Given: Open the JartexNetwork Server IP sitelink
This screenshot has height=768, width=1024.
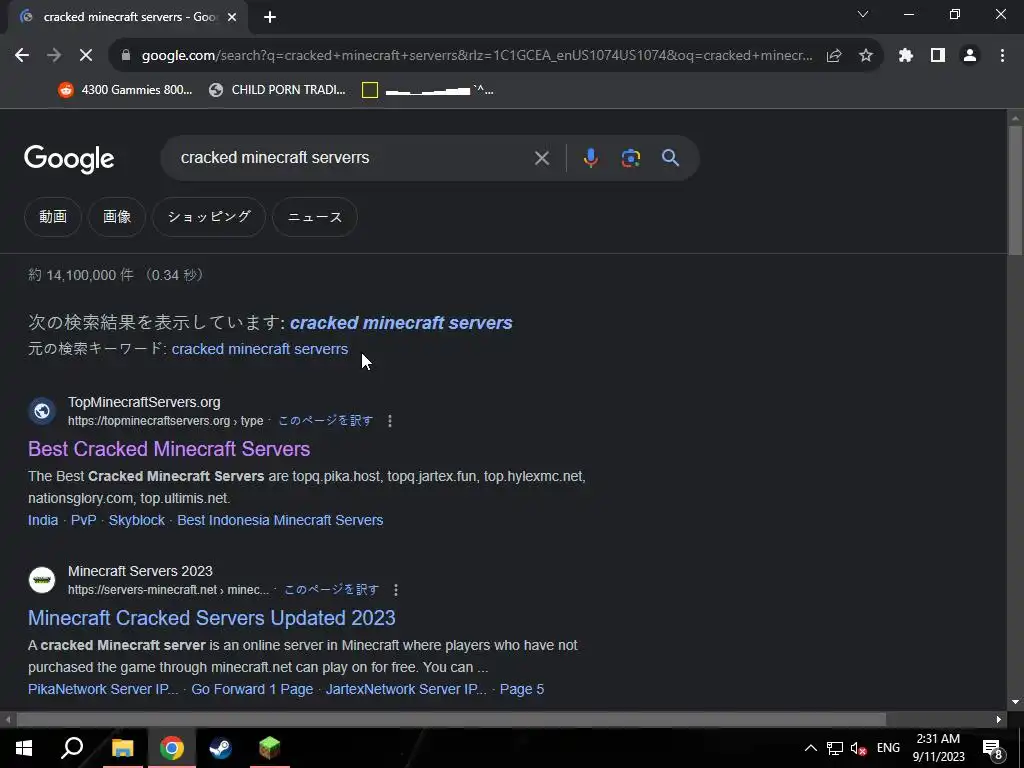Looking at the screenshot, I should pos(406,690).
